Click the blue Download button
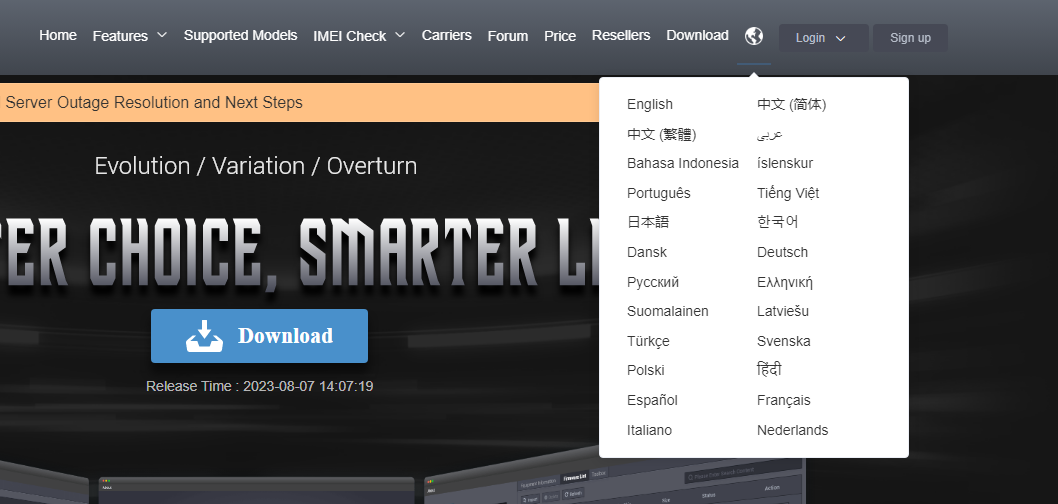Viewport: 1058px width, 504px height. coord(259,336)
